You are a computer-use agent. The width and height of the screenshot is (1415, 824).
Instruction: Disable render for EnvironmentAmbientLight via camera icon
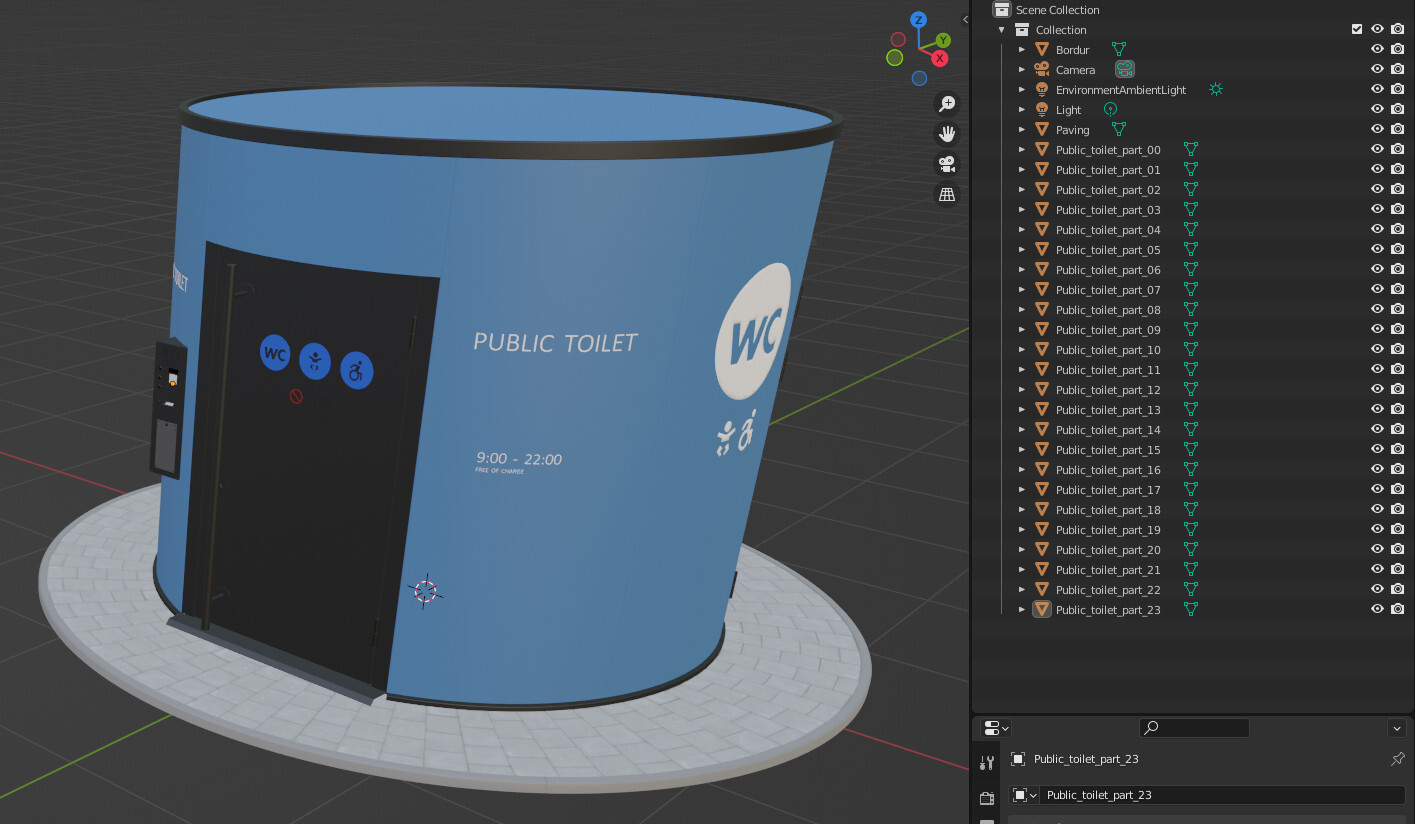1398,90
